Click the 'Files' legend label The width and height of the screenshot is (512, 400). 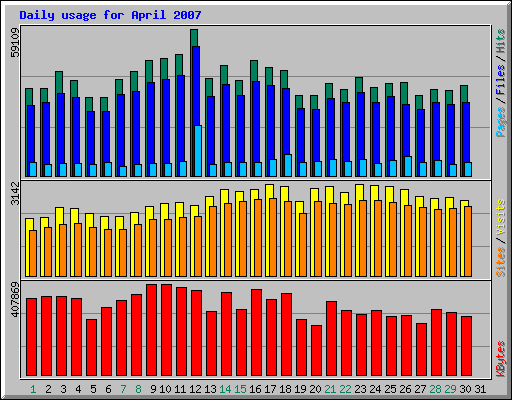click(x=501, y=80)
